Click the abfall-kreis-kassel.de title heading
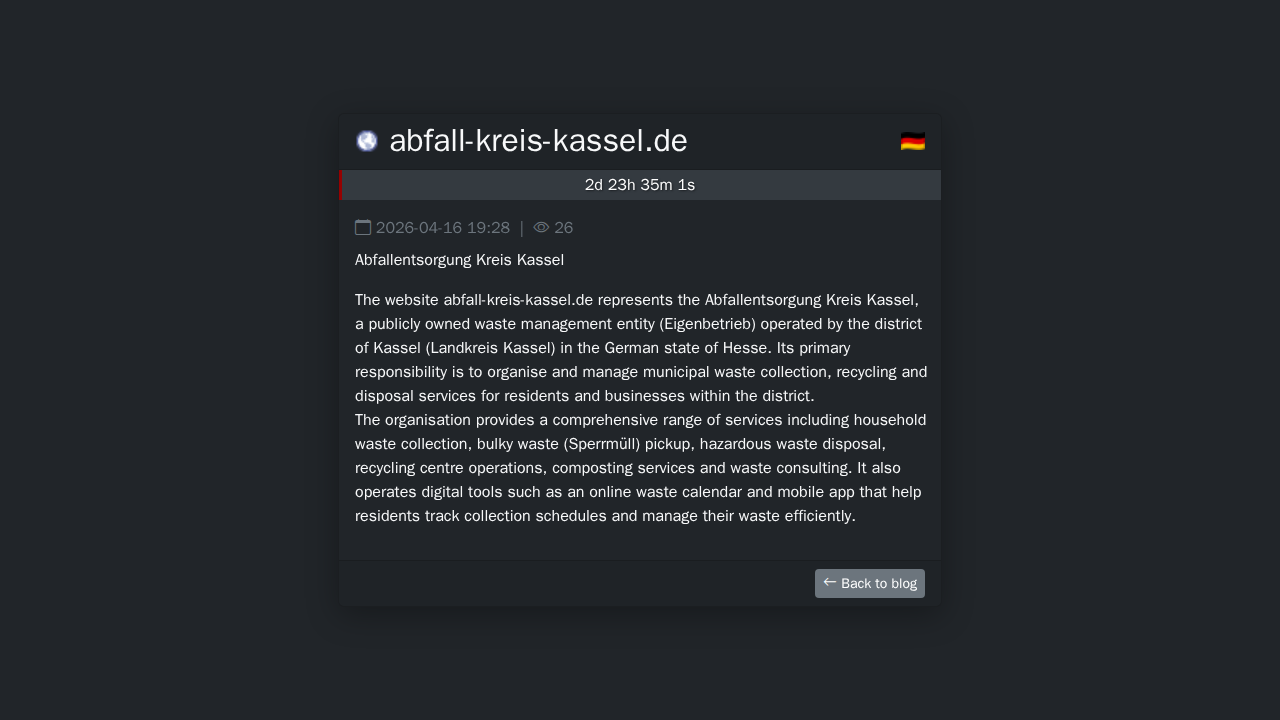This screenshot has width=1280, height=720. pos(538,141)
